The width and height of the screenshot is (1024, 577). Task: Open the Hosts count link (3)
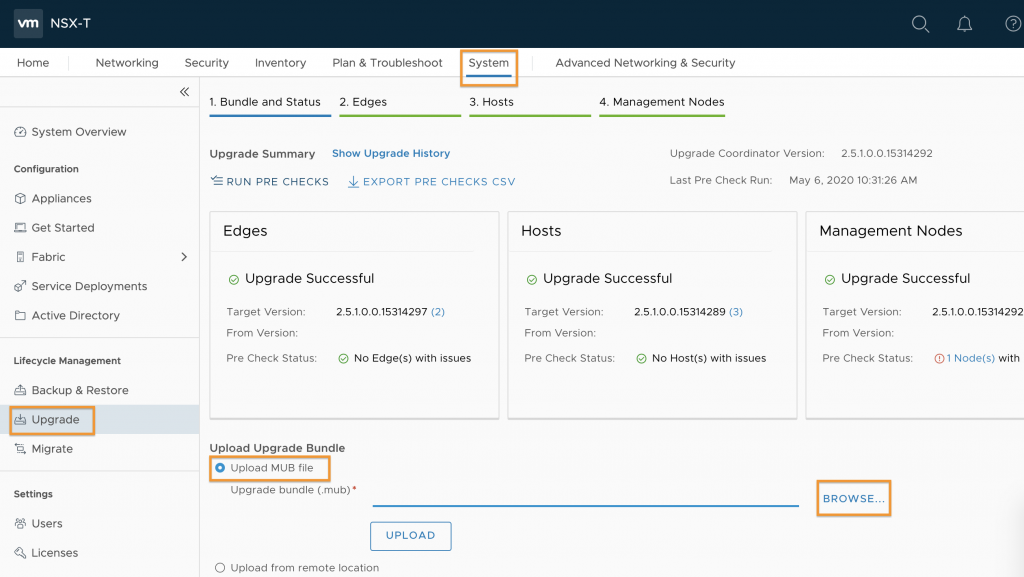tap(735, 312)
